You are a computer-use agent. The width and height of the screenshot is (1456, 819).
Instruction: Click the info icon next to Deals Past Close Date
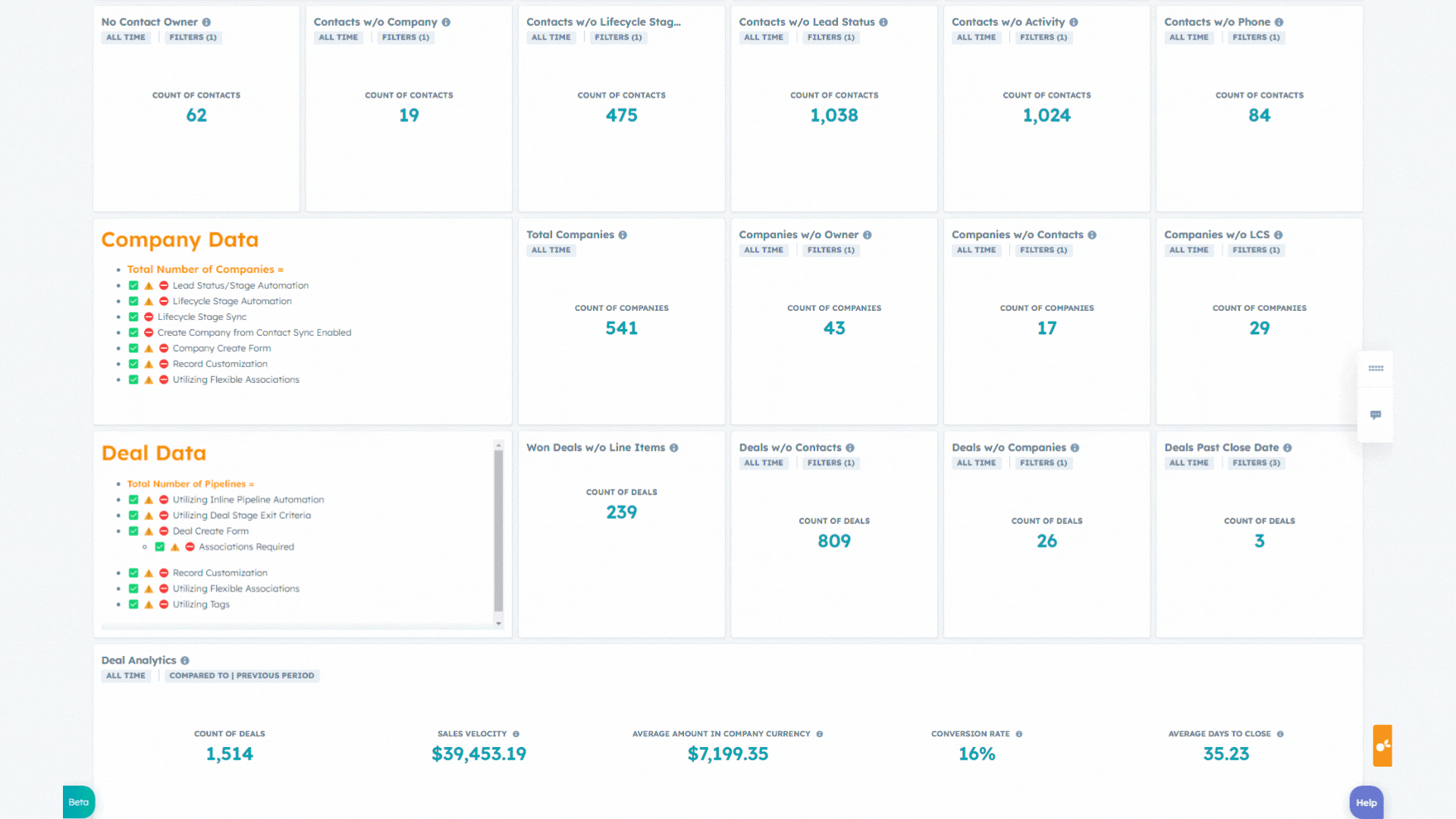pyautogui.click(x=1287, y=447)
